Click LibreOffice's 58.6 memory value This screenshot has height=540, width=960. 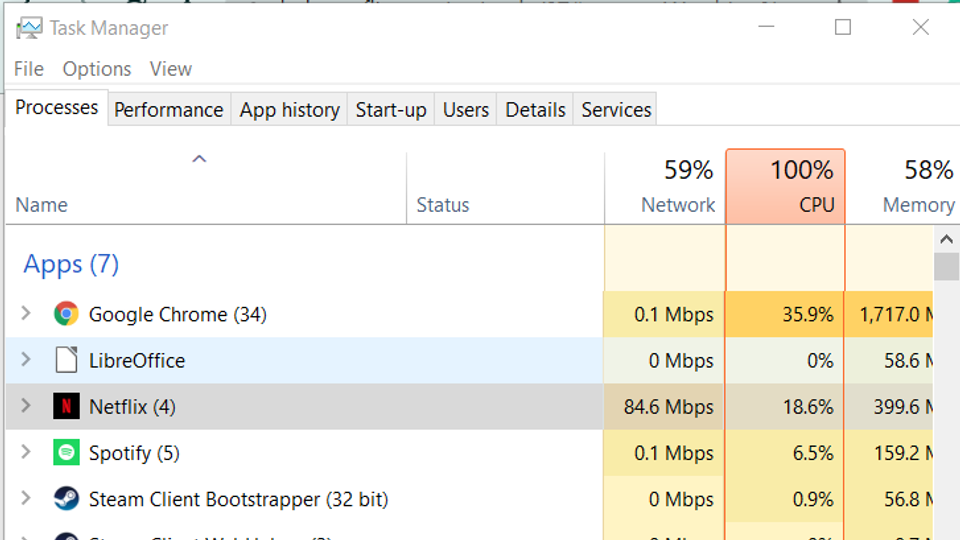click(x=908, y=361)
